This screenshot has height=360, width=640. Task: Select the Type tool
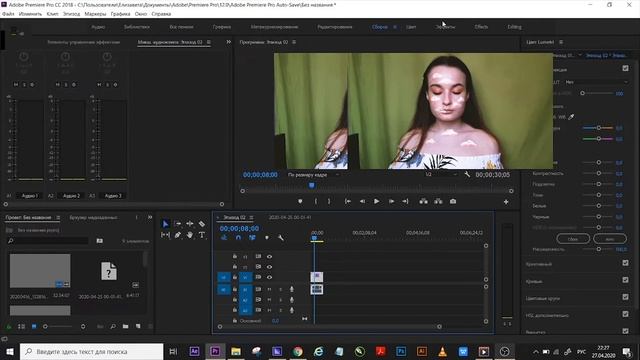tap(202, 235)
